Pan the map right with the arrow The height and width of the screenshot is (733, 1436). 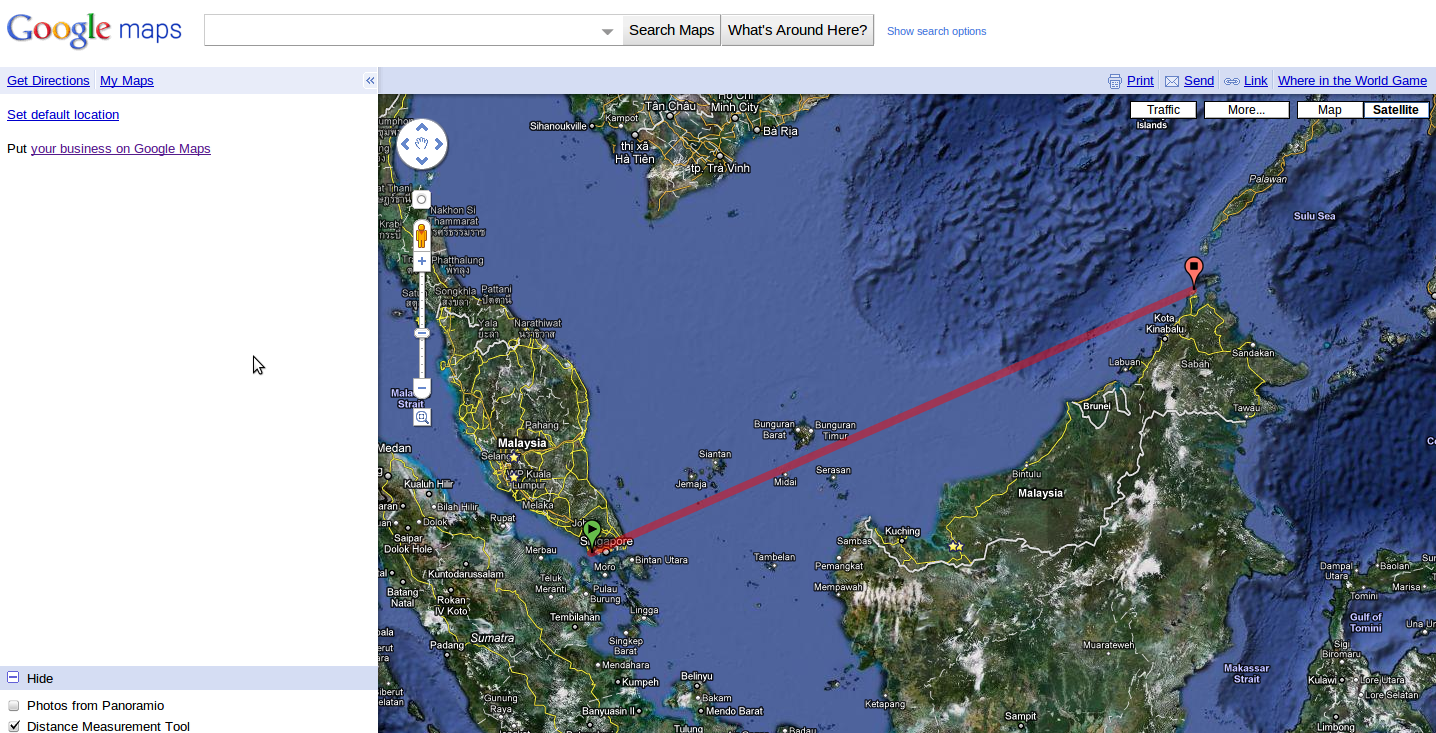tap(440, 144)
